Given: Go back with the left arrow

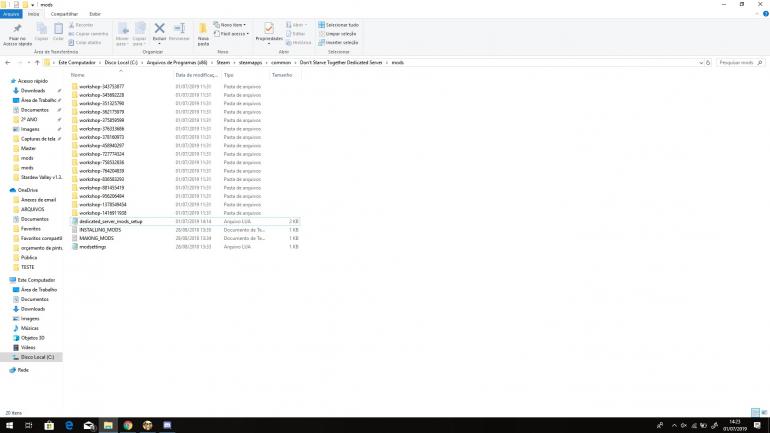Looking at the screenshot, I should (8, 63).
